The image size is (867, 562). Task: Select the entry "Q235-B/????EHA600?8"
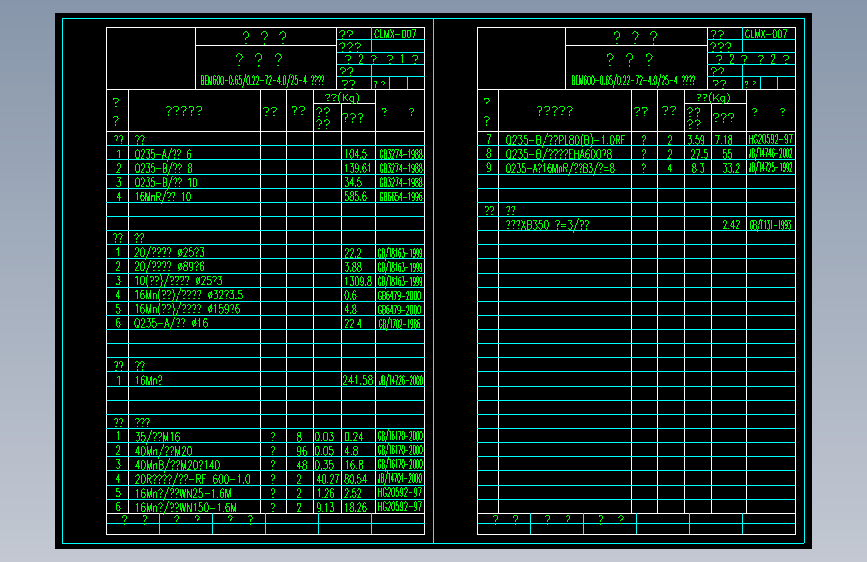pos(559,154)
